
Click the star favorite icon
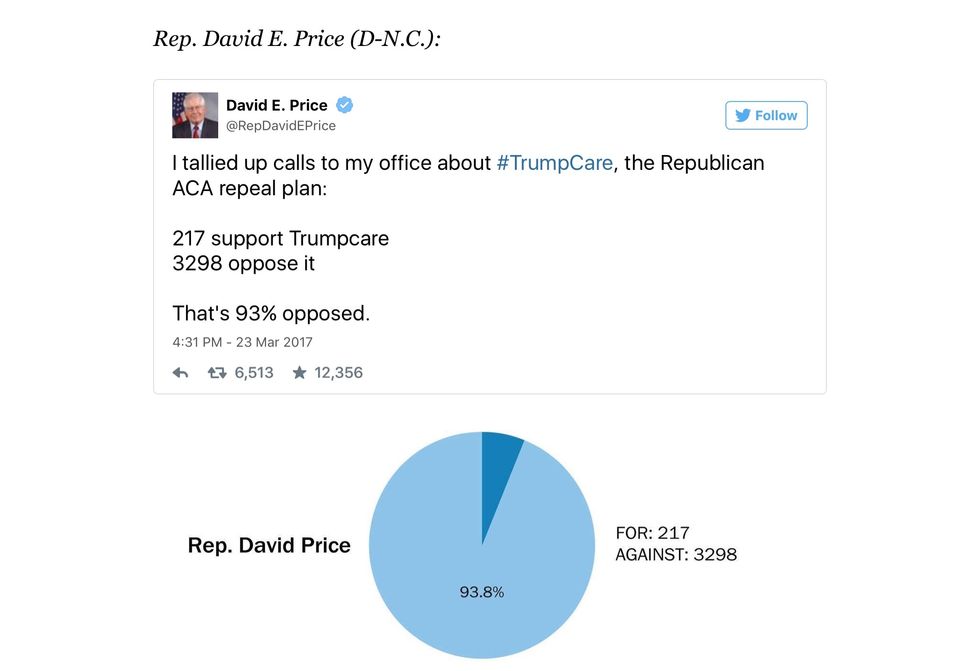tap(299, 373)
